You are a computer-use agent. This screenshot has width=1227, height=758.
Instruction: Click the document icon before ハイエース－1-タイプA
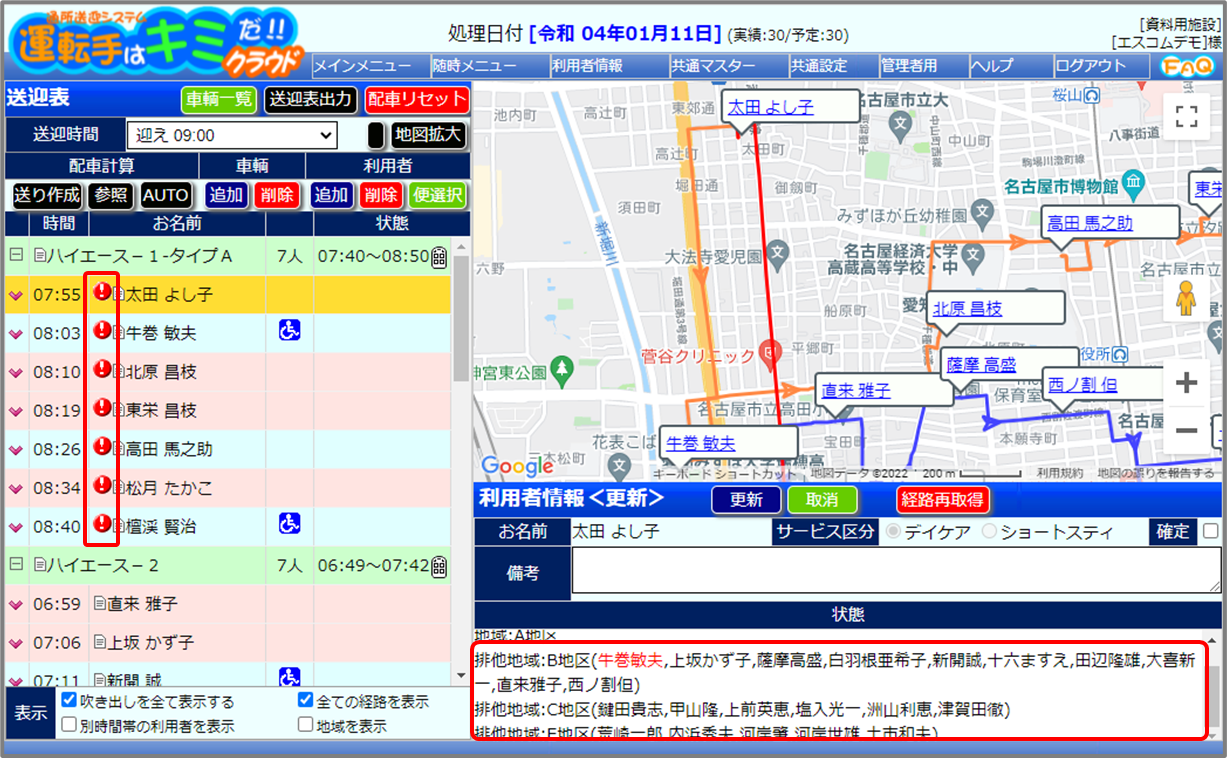(x=40, y=257)
